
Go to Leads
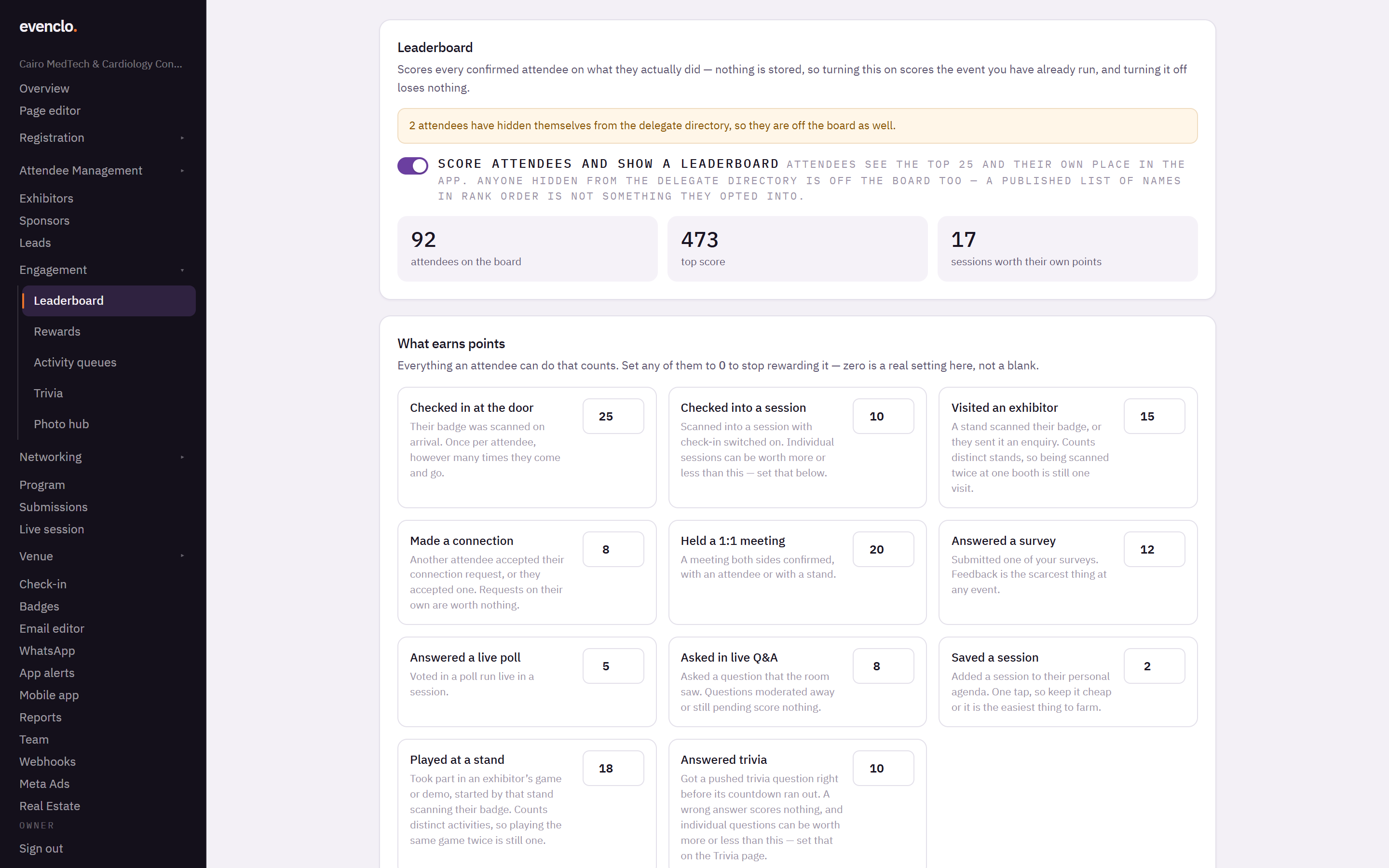coord(35,243)
